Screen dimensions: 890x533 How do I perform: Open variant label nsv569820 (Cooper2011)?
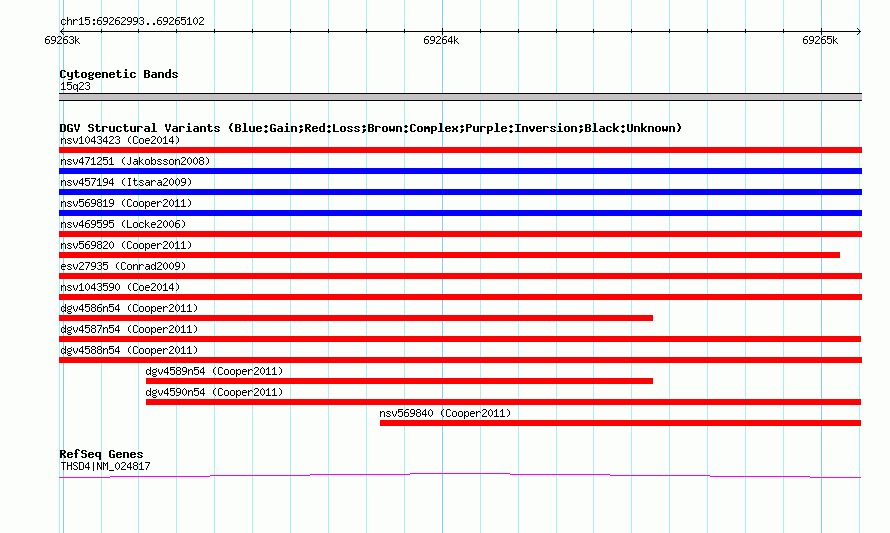(126, 245)
